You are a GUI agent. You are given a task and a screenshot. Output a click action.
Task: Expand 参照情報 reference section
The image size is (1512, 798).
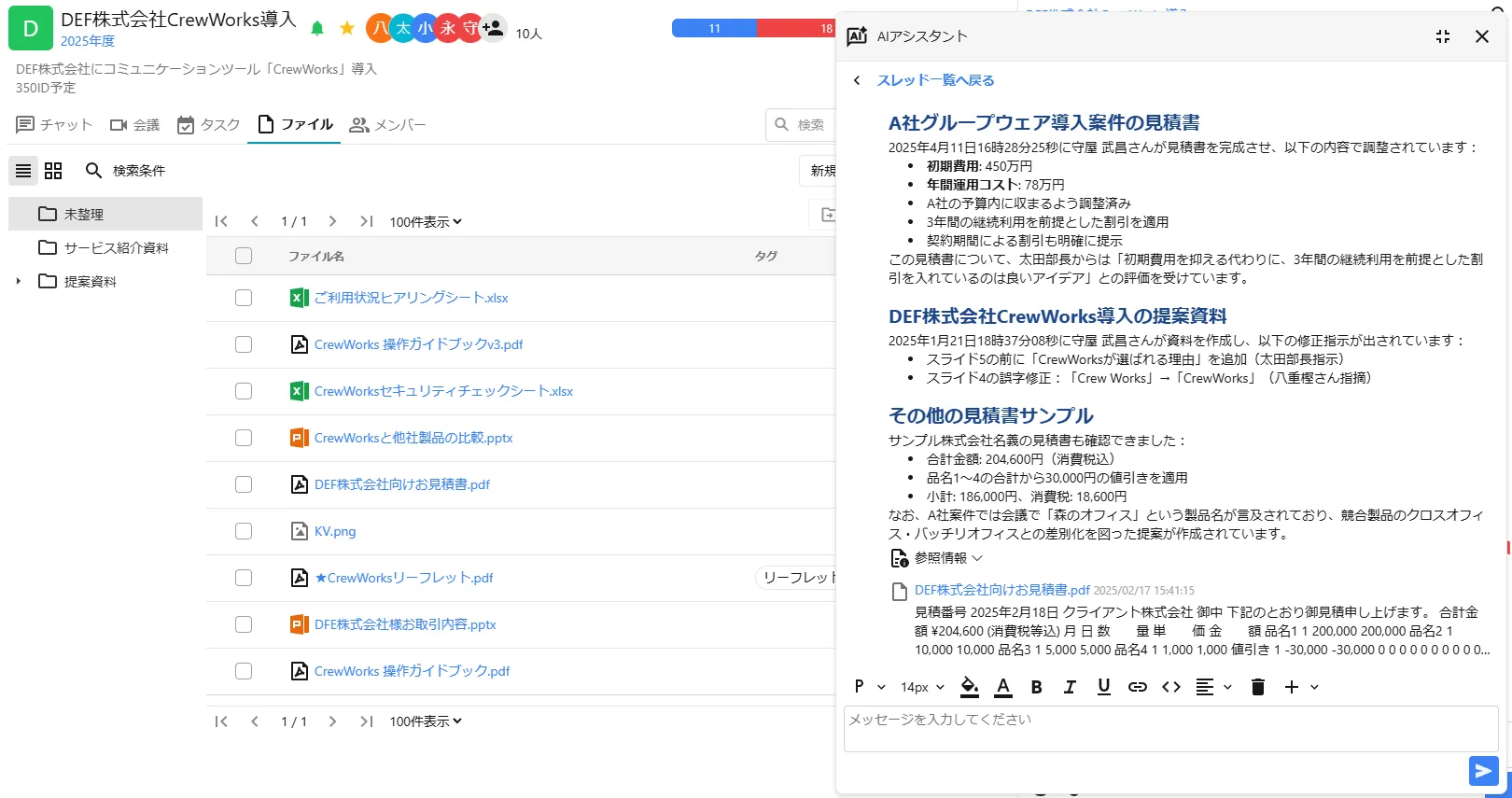coord(936,558)
